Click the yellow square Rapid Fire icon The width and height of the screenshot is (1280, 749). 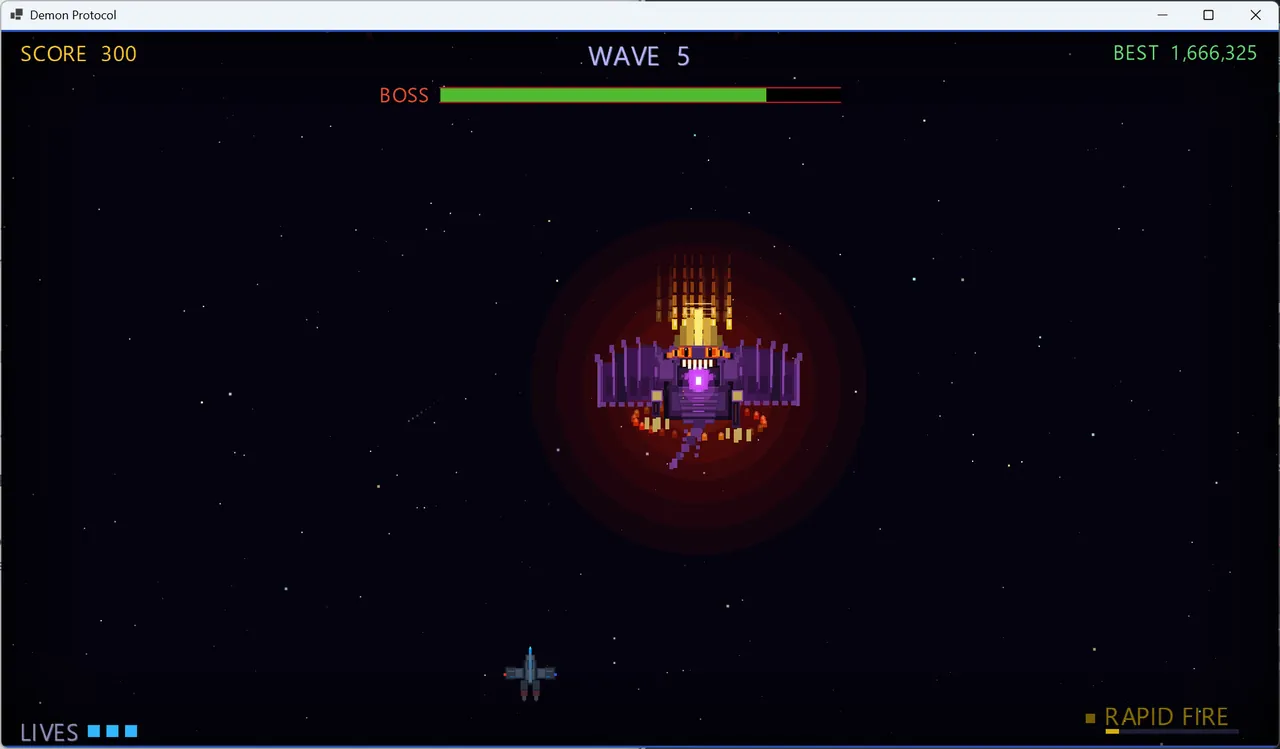(x=1090, y=718)
